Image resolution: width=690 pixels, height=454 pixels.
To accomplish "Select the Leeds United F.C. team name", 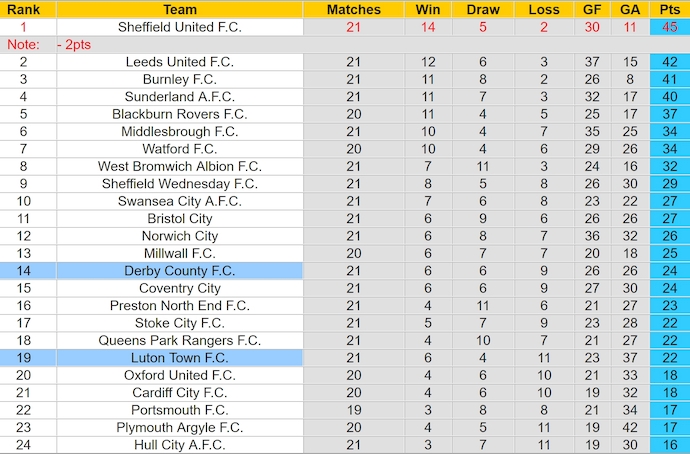I will (x=180, y=62).
